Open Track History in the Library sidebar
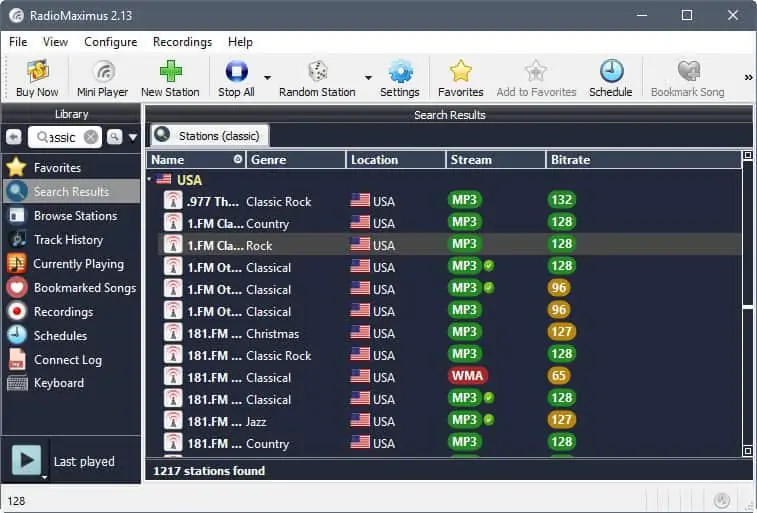 [68, 240]
